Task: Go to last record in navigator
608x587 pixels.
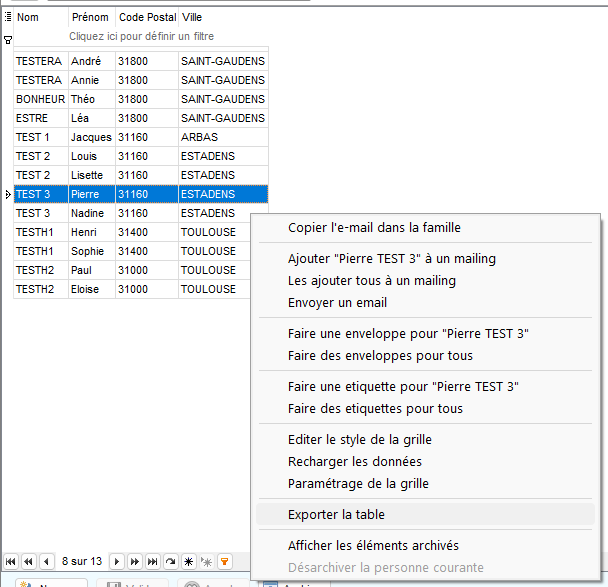Action: (x=153, y=561)
